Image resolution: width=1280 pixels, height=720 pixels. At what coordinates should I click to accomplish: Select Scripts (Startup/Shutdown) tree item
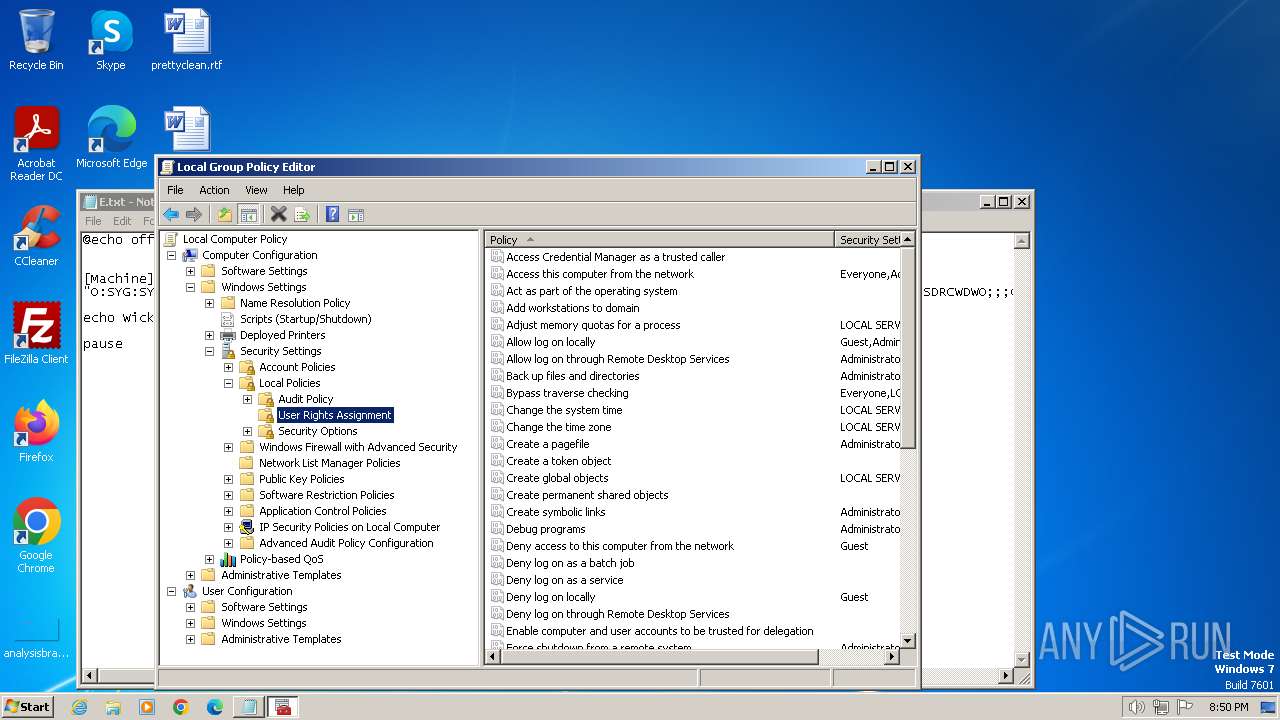pos(305,319)
